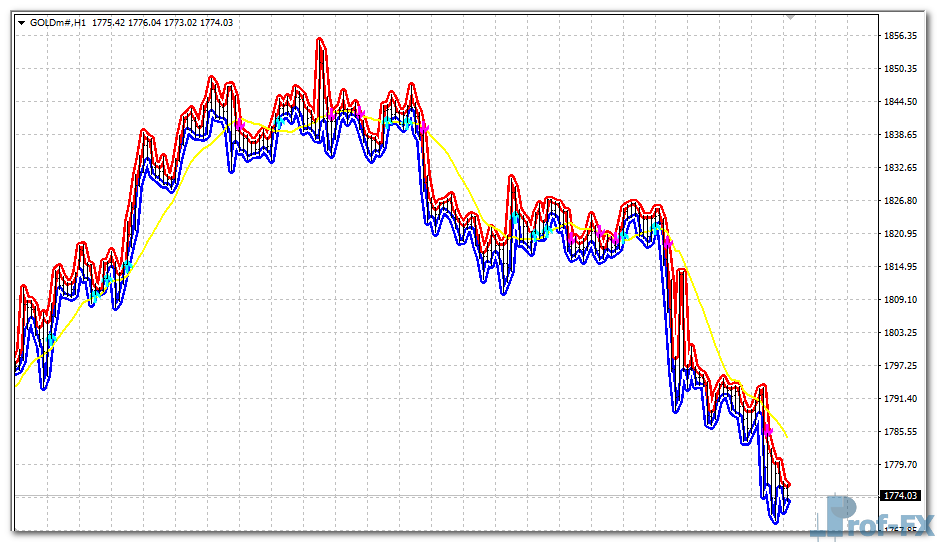Click the lowest magenta sell arrow near 1785.55
The height and width of the screenshot is (542, 937).
pyautogui.click(x=768, y=429)
